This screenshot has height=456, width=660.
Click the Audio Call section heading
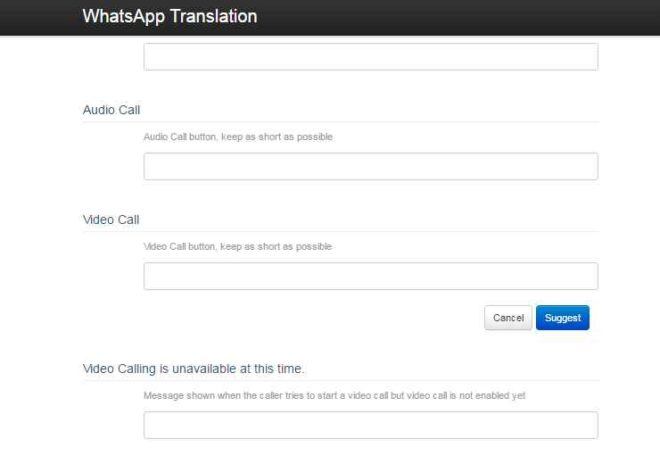tap(111, 109)
